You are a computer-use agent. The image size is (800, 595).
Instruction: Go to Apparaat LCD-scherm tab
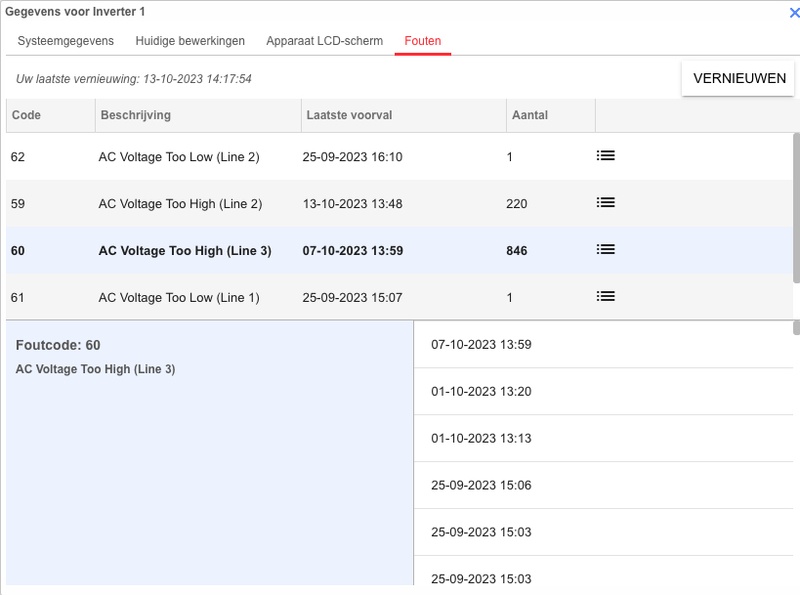324,41
